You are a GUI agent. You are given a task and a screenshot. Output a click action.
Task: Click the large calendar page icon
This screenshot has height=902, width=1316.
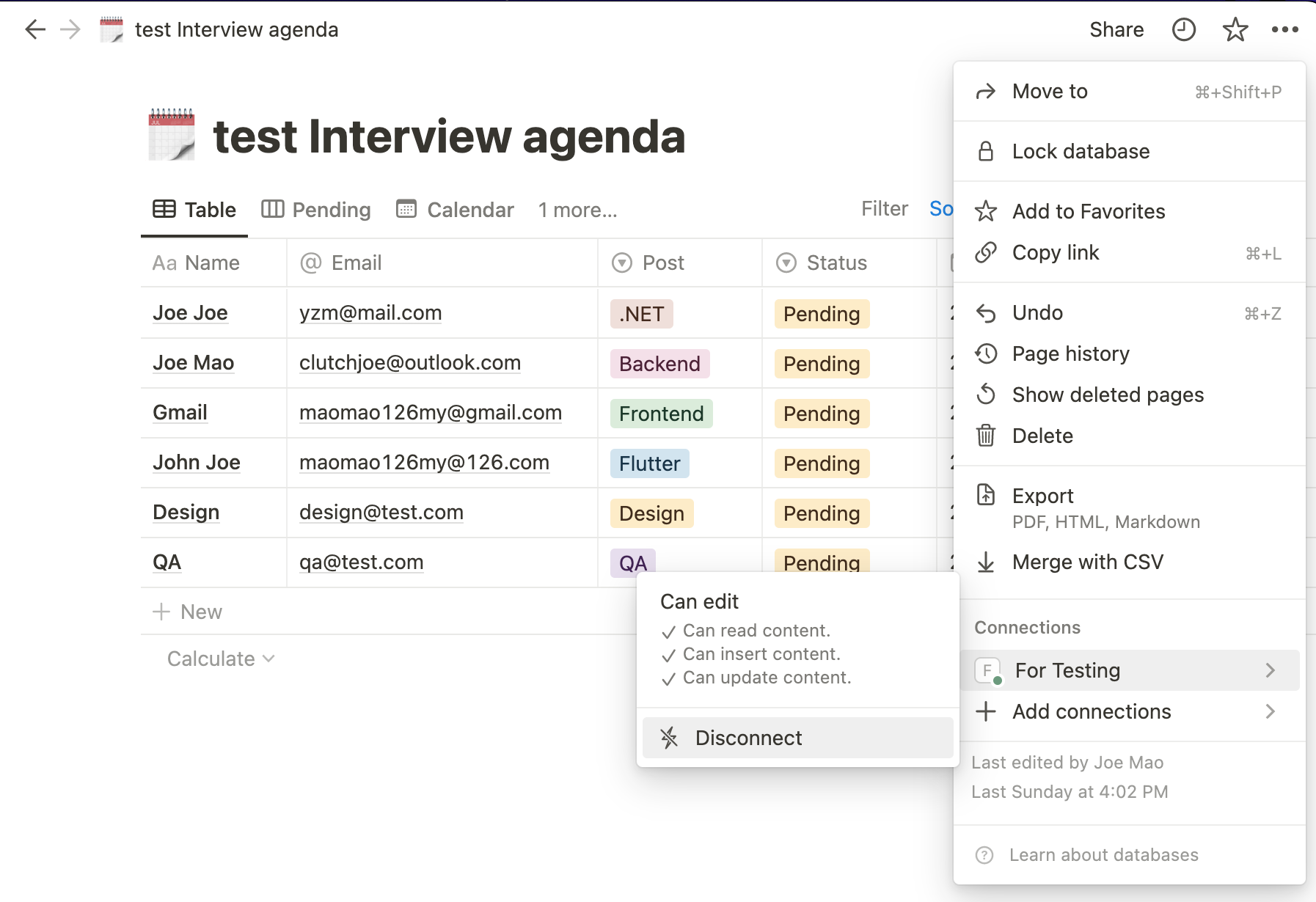pyautogui.click(x=172, y=135)
